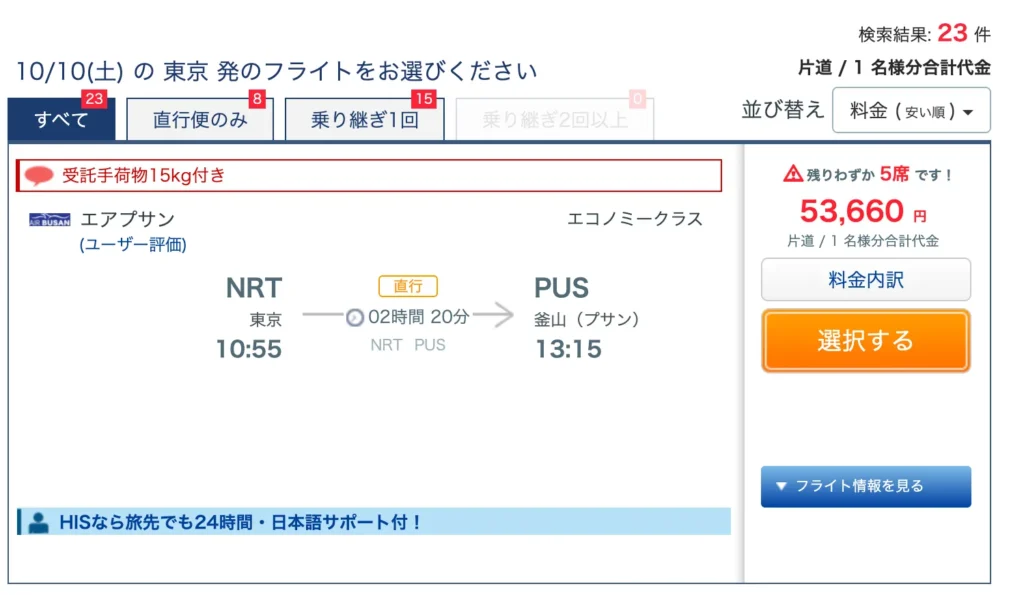This screenshot has width=1024, height=595.
Task: Click the Air Busan airline logo
Action: coord(50,219)
